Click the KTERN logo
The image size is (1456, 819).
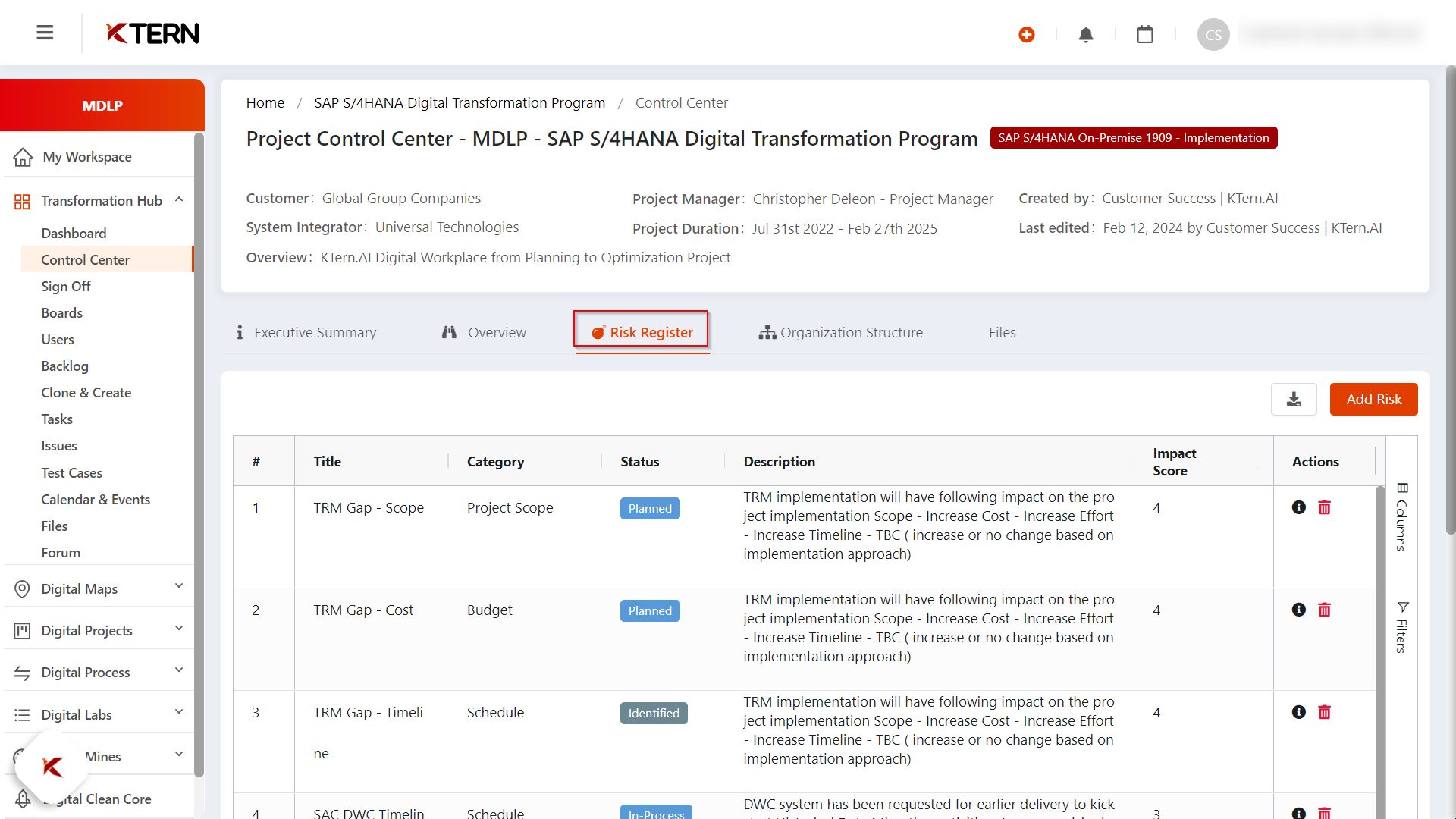pyautogui.click(x=152, y=33)
